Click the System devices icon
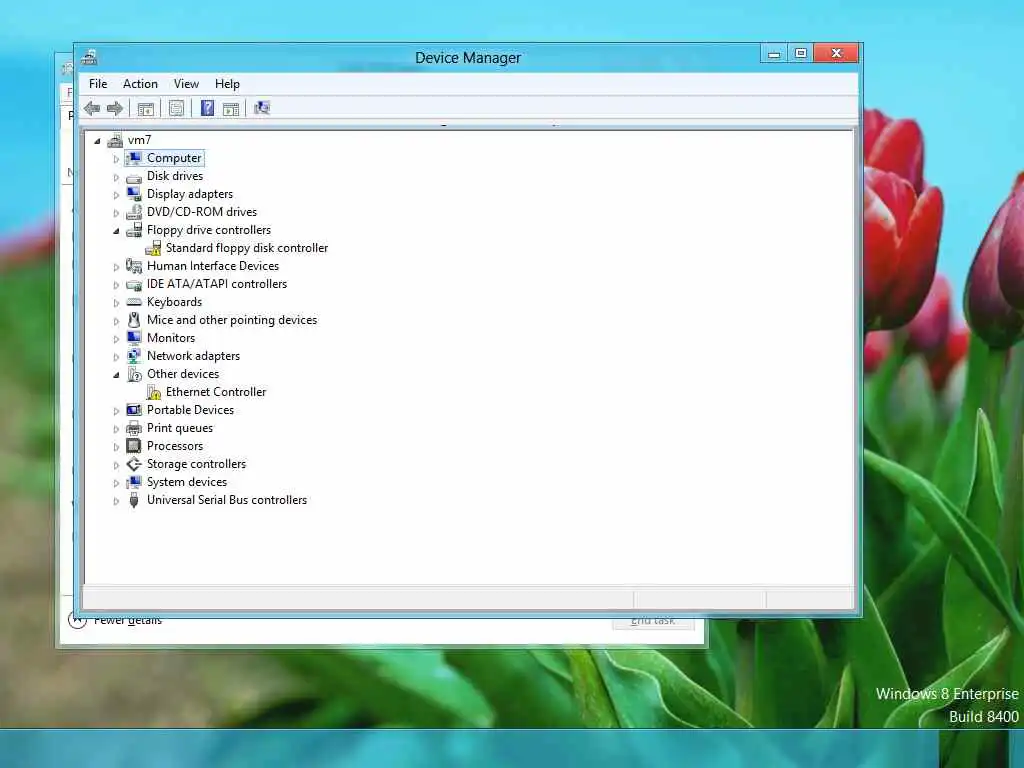Viewport: 1024px width, 768px height. click(134, 482)
